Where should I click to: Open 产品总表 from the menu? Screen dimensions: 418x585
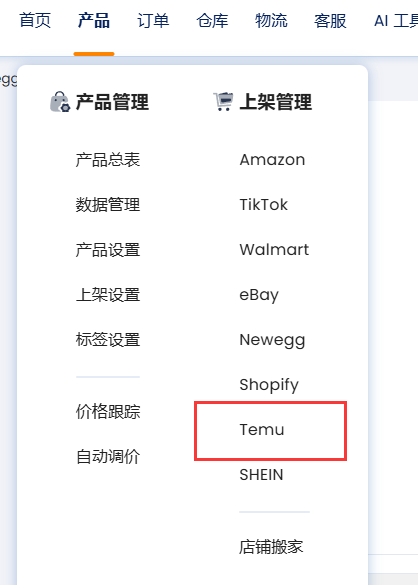pyautogui.click(x=108, y=160)
